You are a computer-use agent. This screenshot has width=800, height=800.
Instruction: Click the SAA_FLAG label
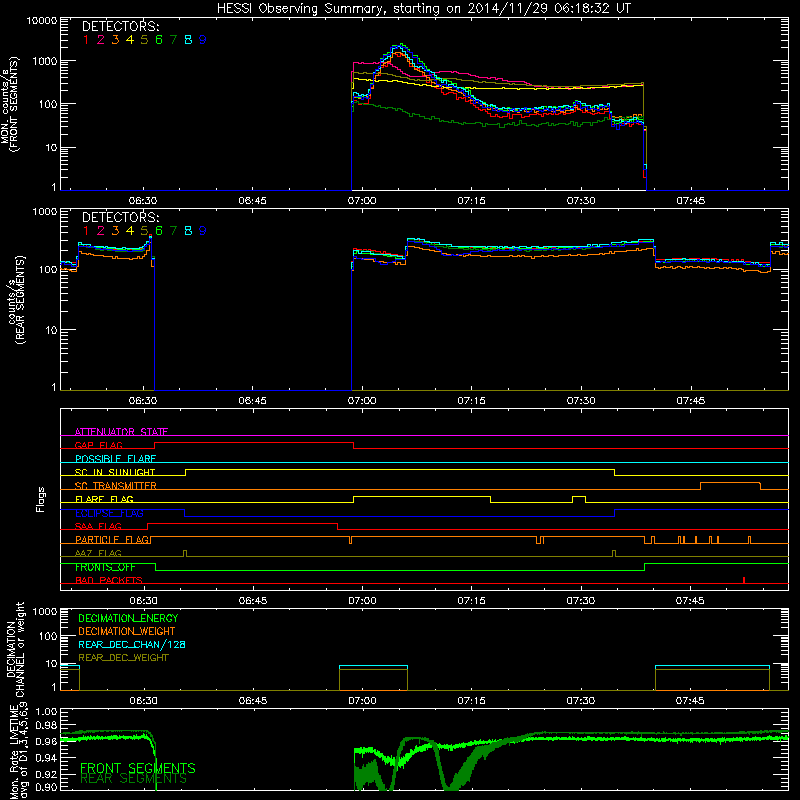click(98, 526)
